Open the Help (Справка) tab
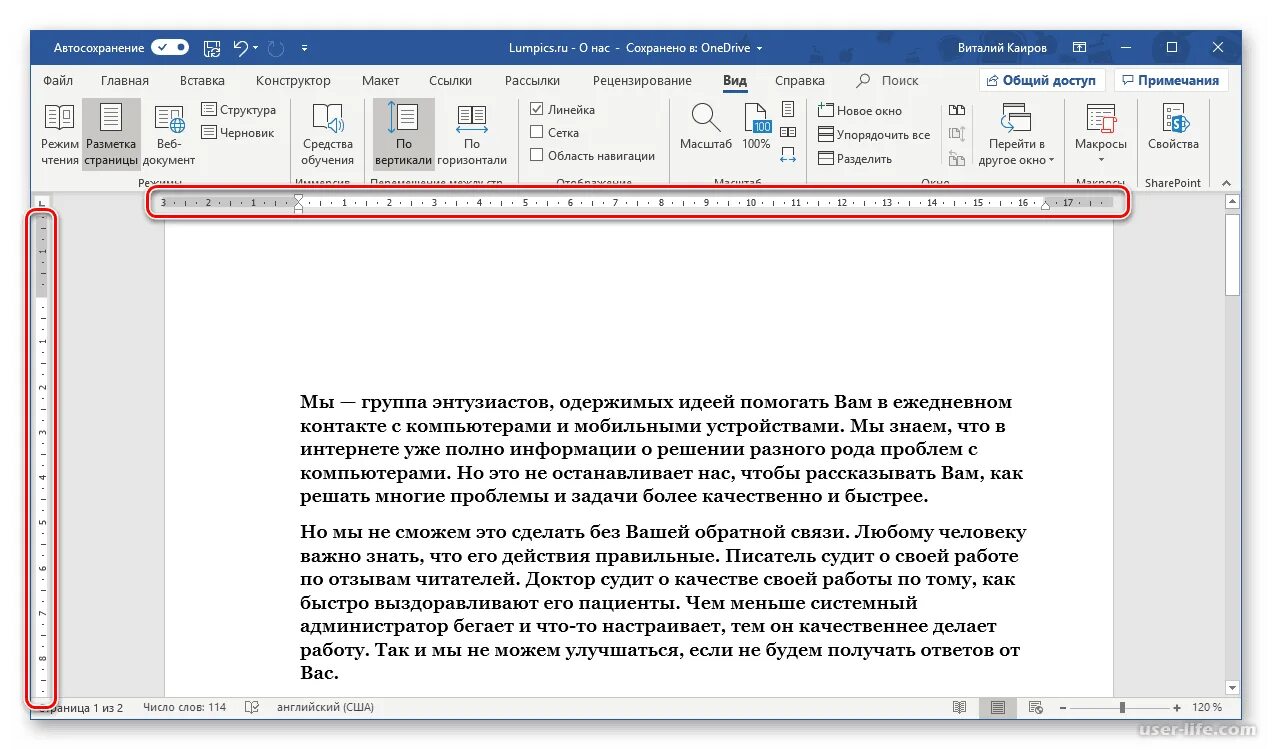This screenshot has height=750, width=1272. (x=800, y=81)
